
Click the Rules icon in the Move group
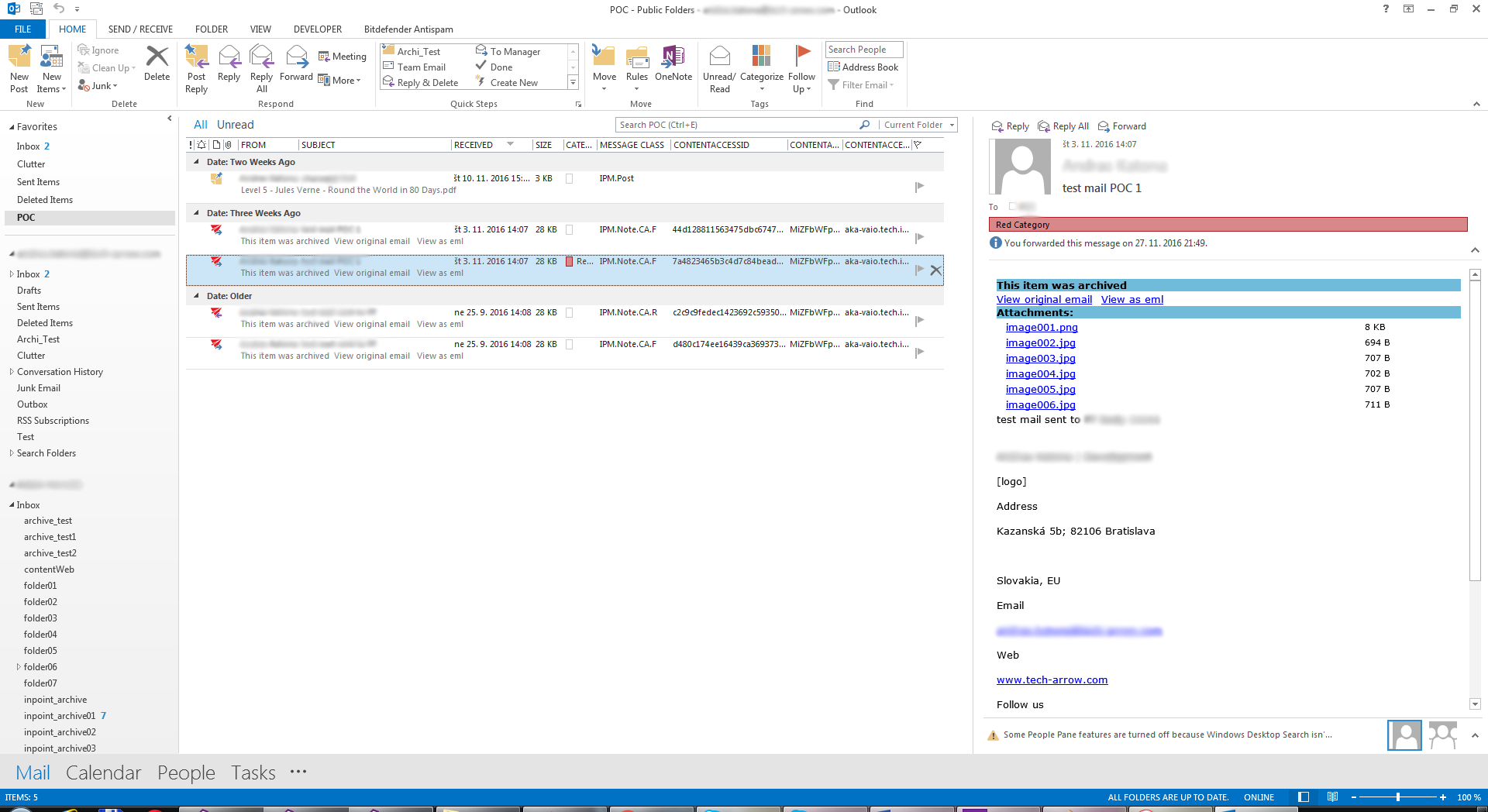[x=636, y=57]
